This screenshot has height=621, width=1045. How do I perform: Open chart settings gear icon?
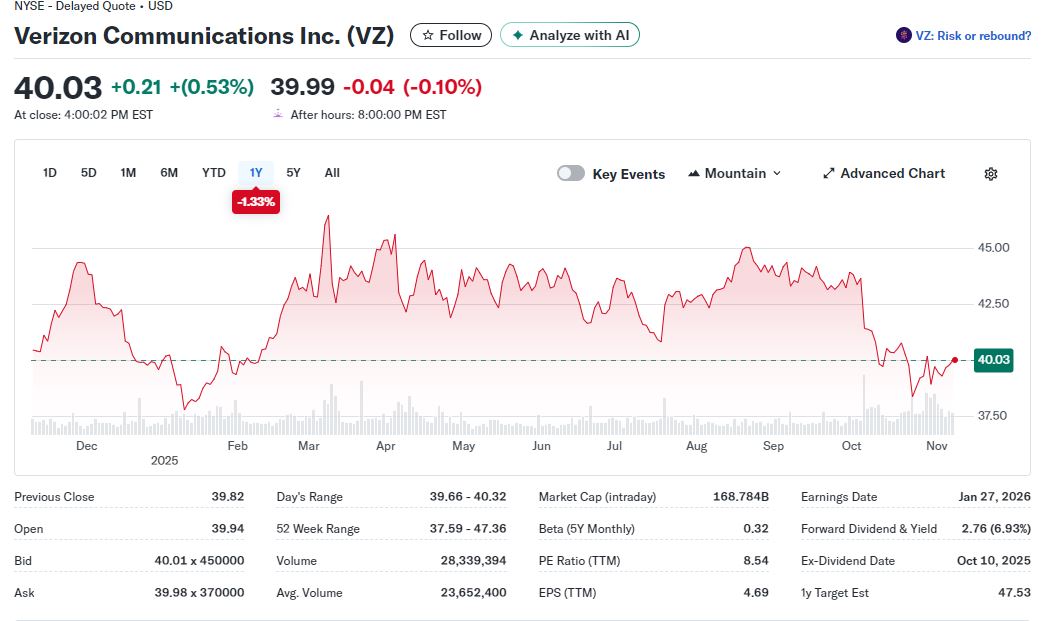pos(990,174)
